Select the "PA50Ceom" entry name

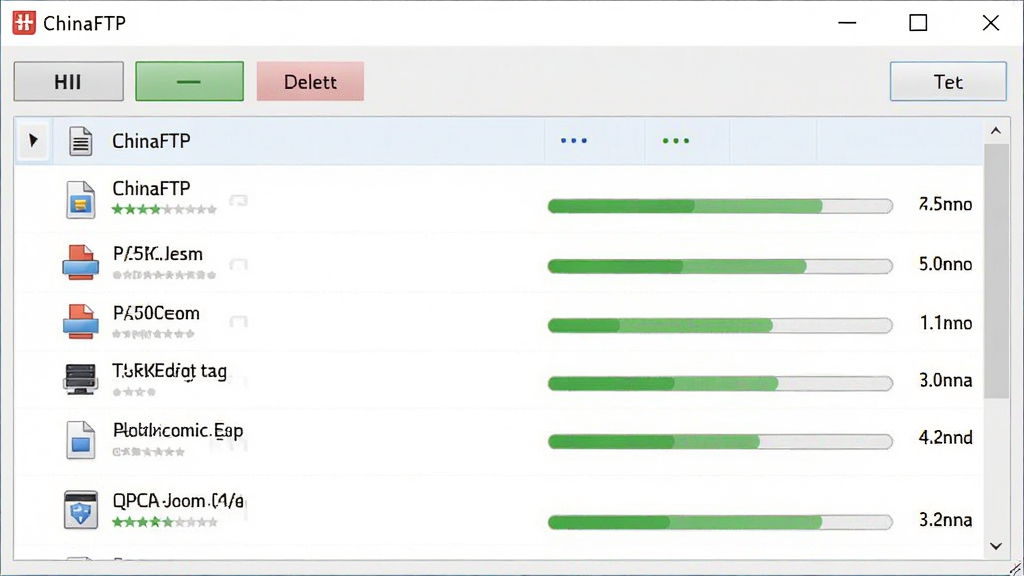pos(156,313)
